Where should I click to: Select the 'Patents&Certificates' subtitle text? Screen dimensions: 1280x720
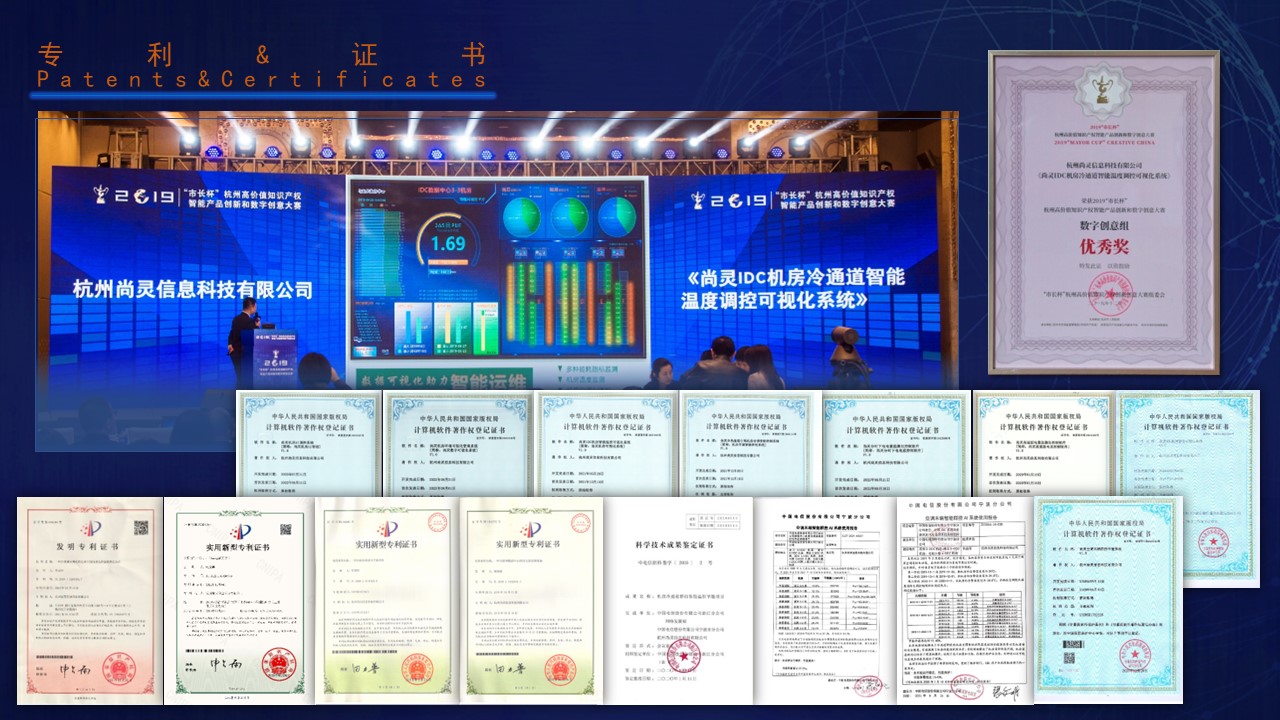pyautogui.click(x=261, y=79)
